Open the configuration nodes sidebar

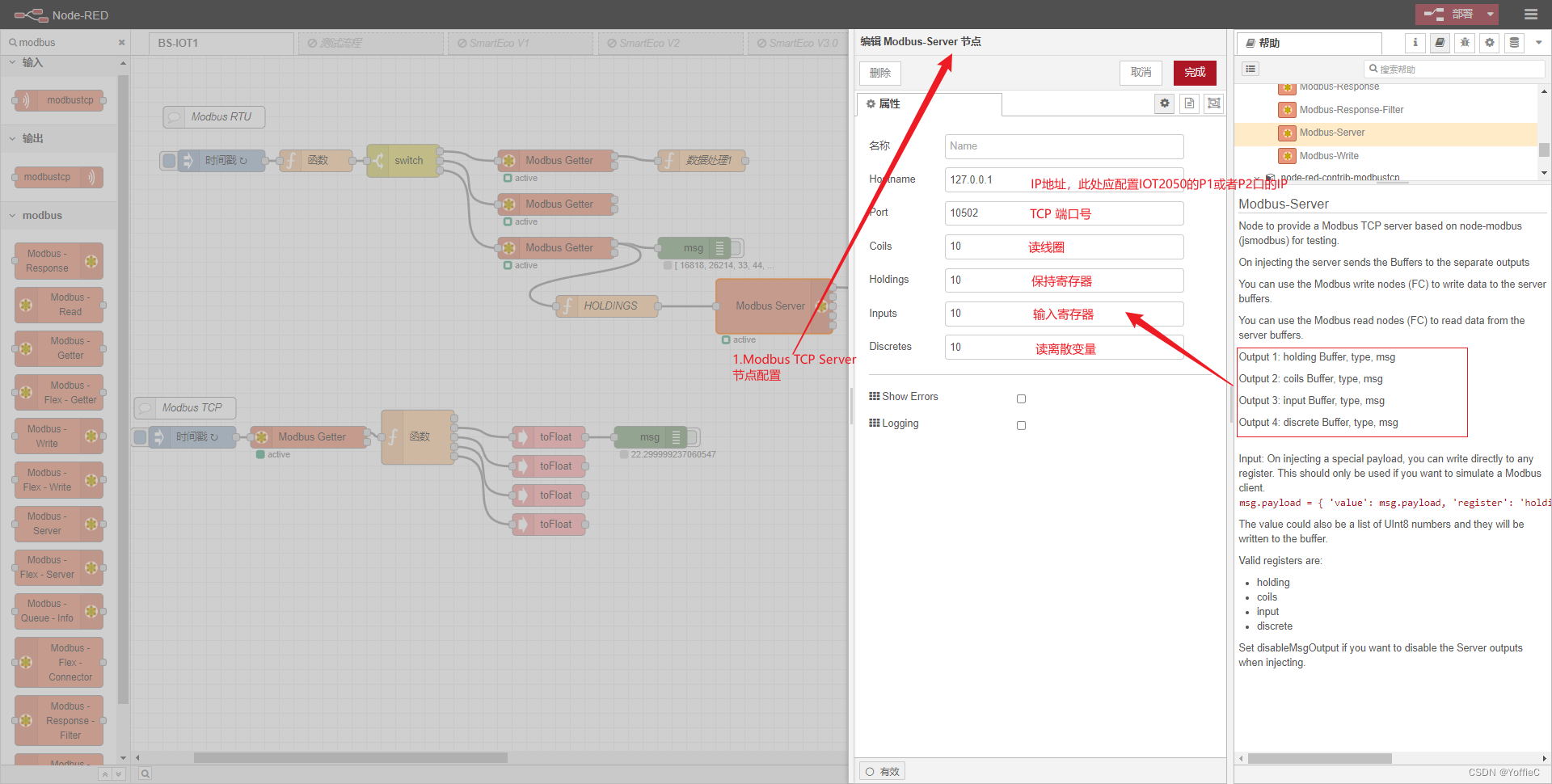point(1489,43)
